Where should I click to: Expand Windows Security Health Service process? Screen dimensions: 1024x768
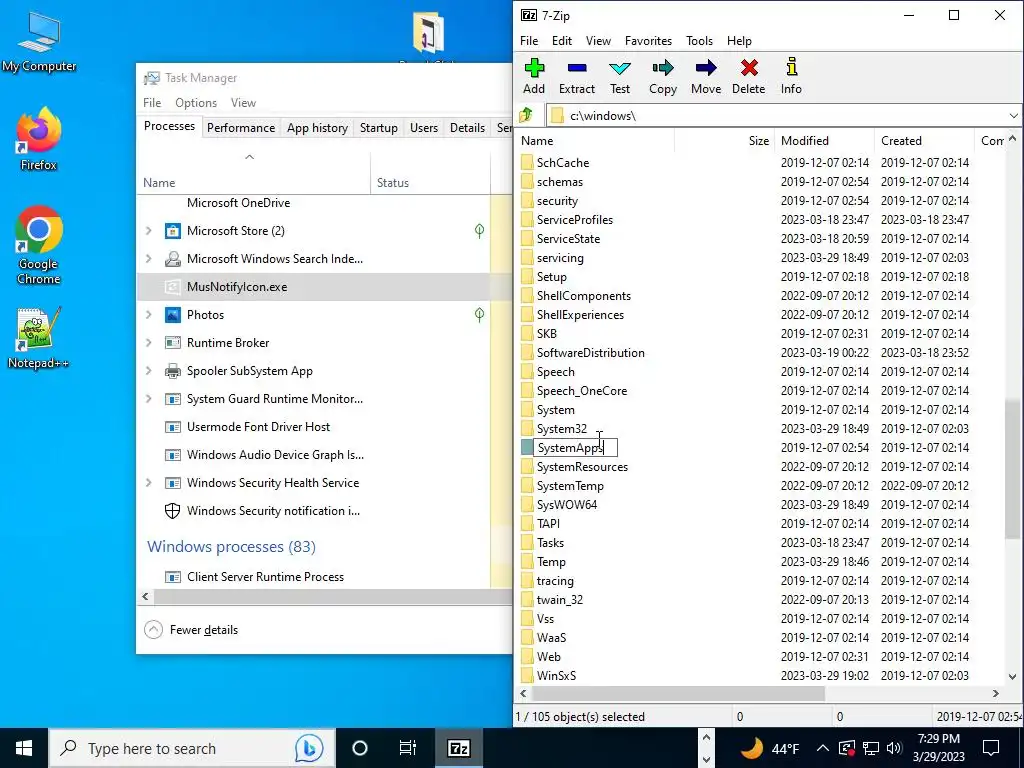pyautogui.click(x=149, y=483)
